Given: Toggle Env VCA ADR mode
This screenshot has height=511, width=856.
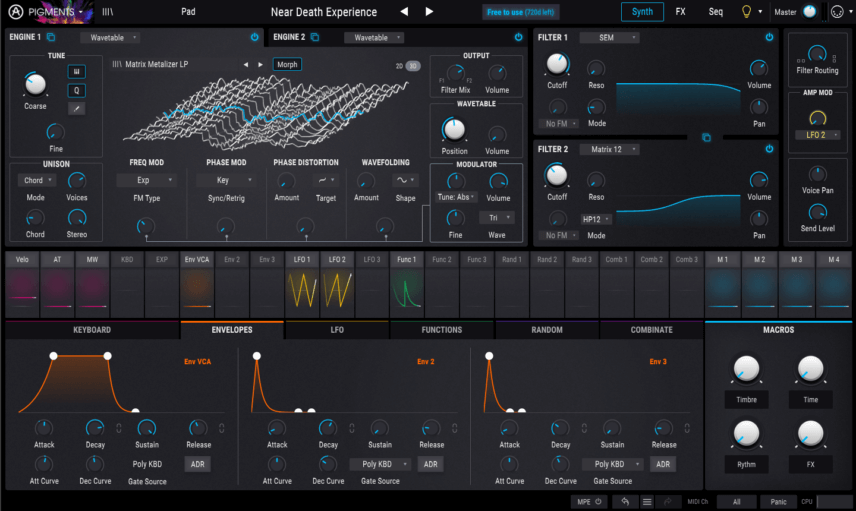Looking at the screenshot, I should tap(198, 464).
